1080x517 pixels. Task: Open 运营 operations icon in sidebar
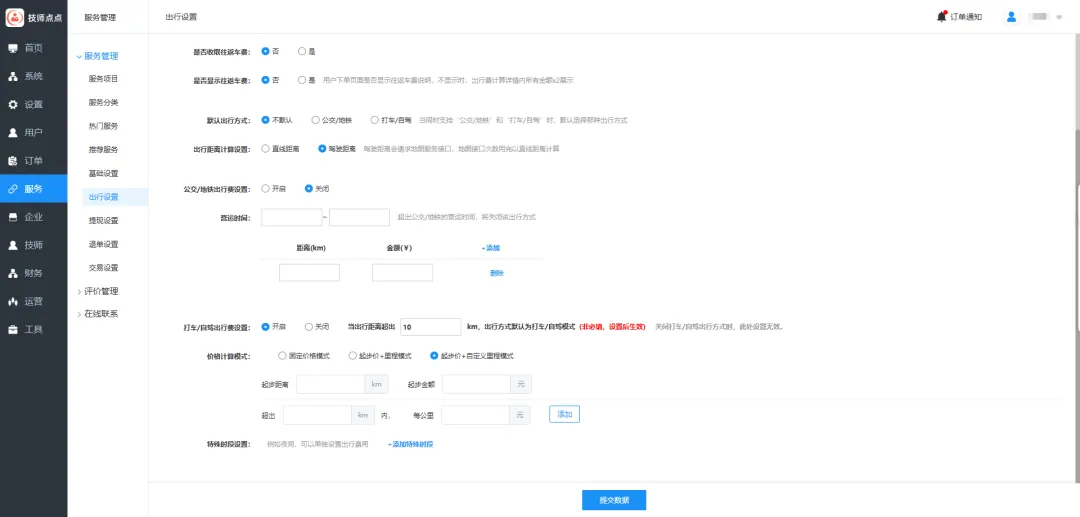pyautogui.click(x=13, y=301)
